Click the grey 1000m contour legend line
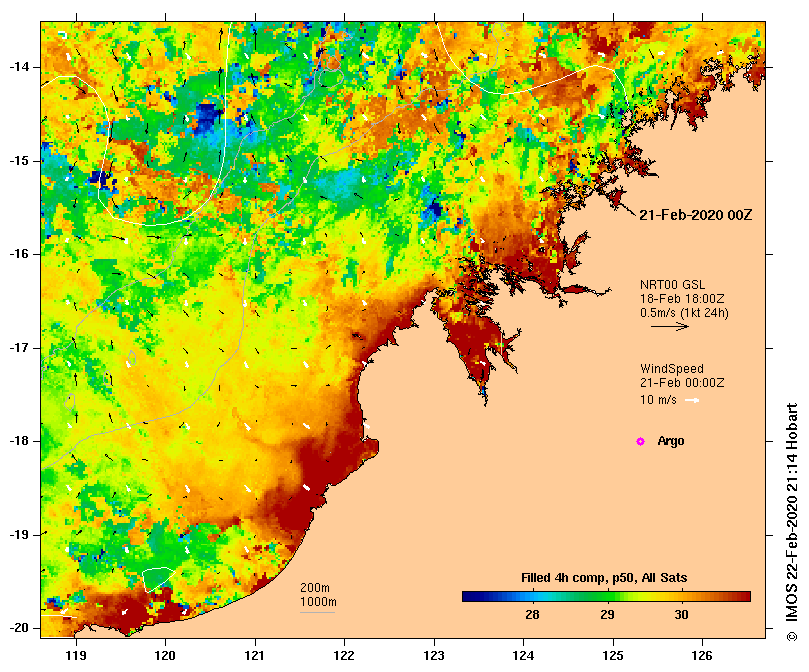Screen dimensions: 809x672 coord(318,613)
